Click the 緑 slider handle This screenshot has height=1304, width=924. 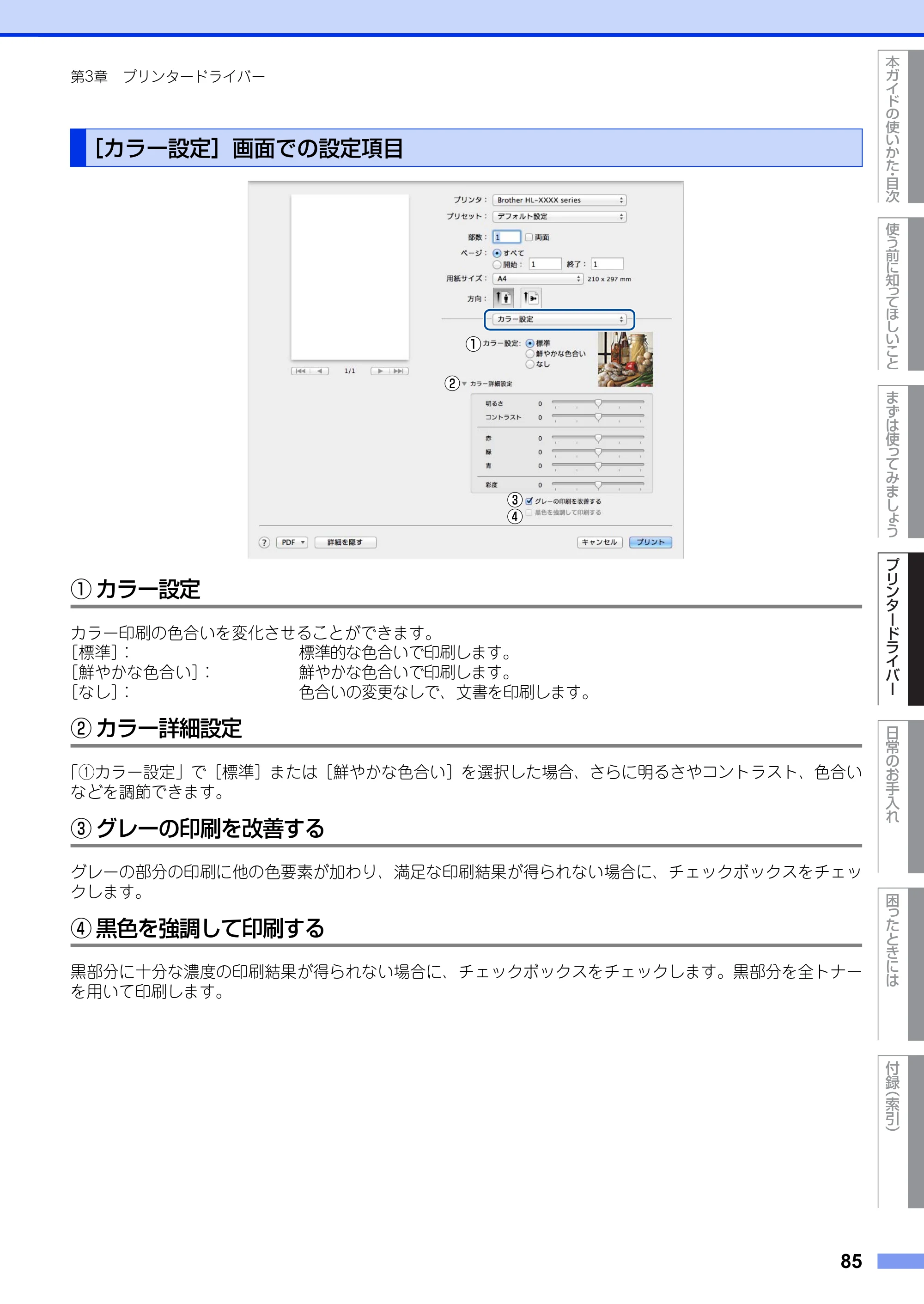coord(598,452)
